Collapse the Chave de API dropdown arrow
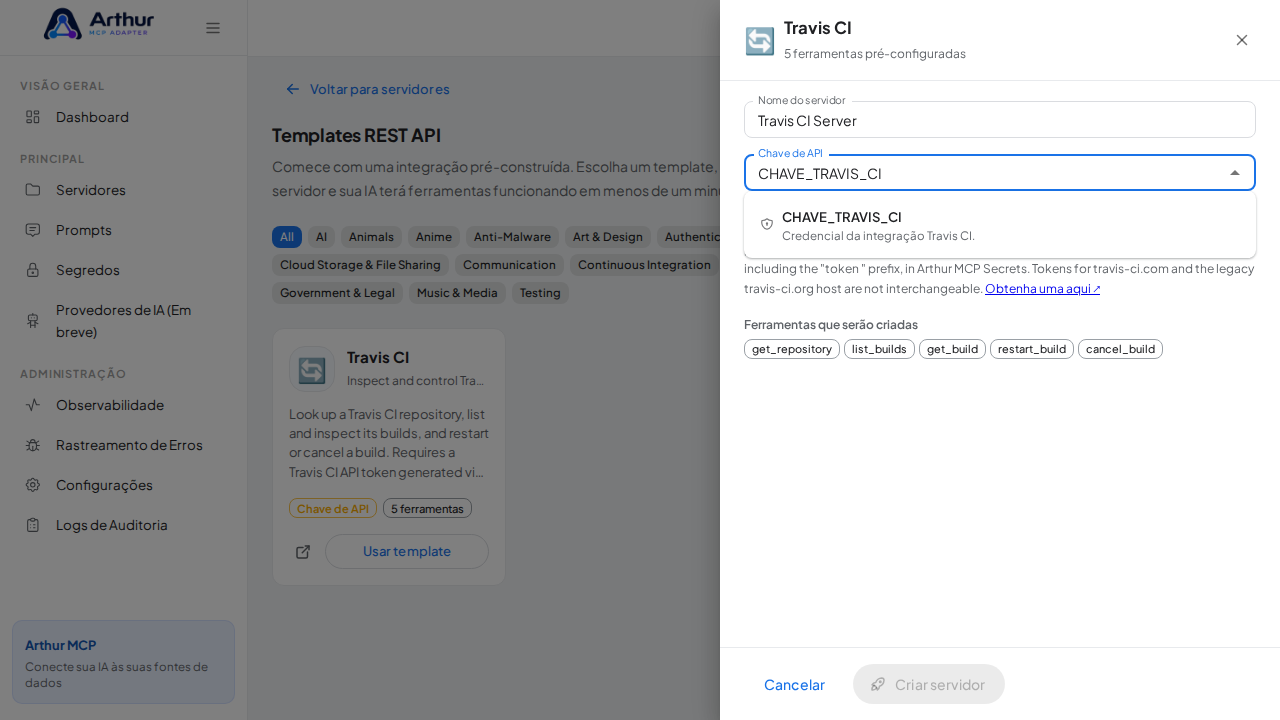Viewport: 1280px width, 720px height. tap(1235, 173)
